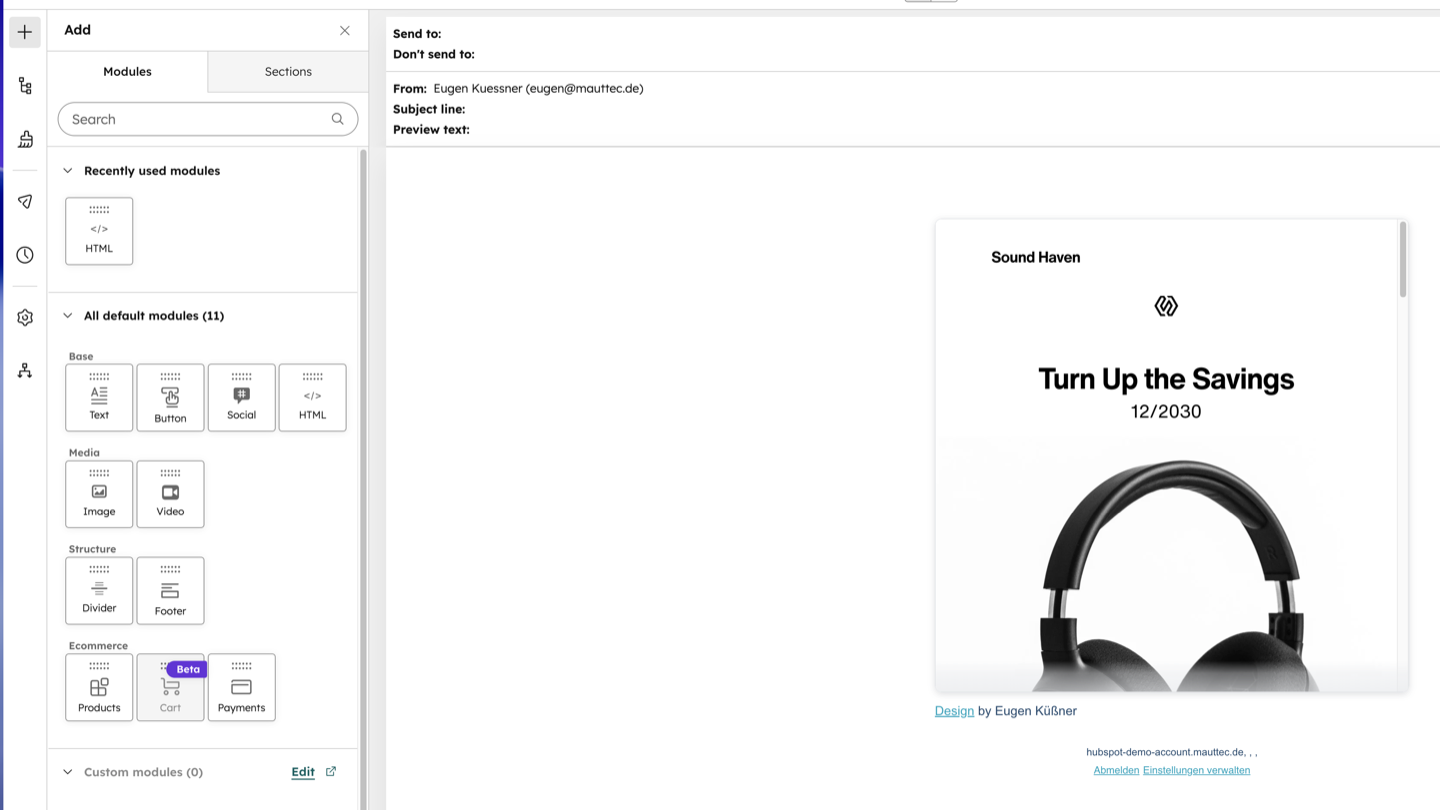Select the HTML module under Base
This screenshot has width=1440, height=810.
click(x=312, y=397)
